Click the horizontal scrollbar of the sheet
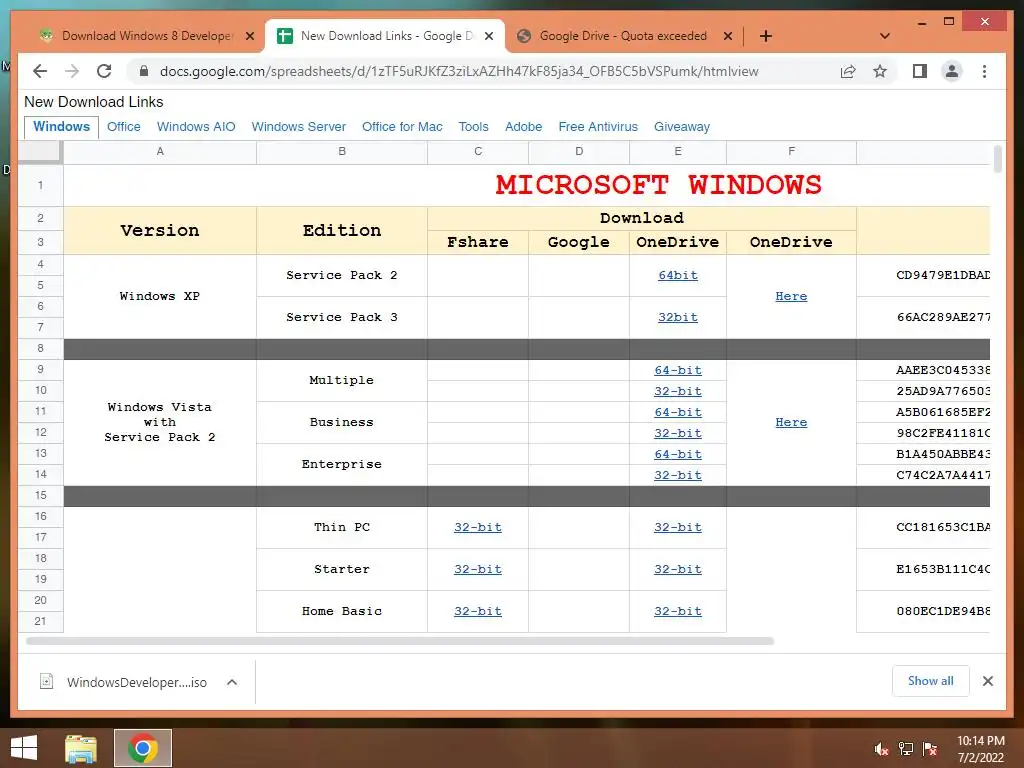Screen dimensions: 1024x768 (x=400, y=641)
